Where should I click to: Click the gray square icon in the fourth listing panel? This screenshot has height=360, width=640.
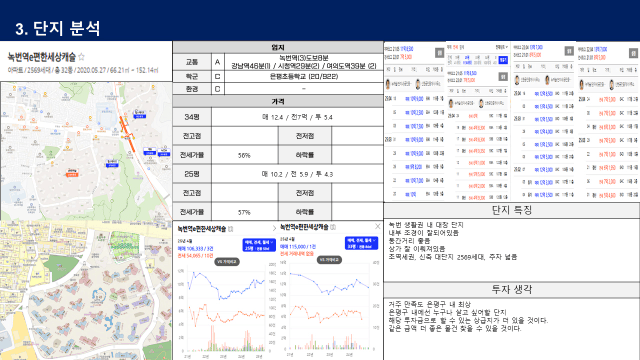coord(633,53)
